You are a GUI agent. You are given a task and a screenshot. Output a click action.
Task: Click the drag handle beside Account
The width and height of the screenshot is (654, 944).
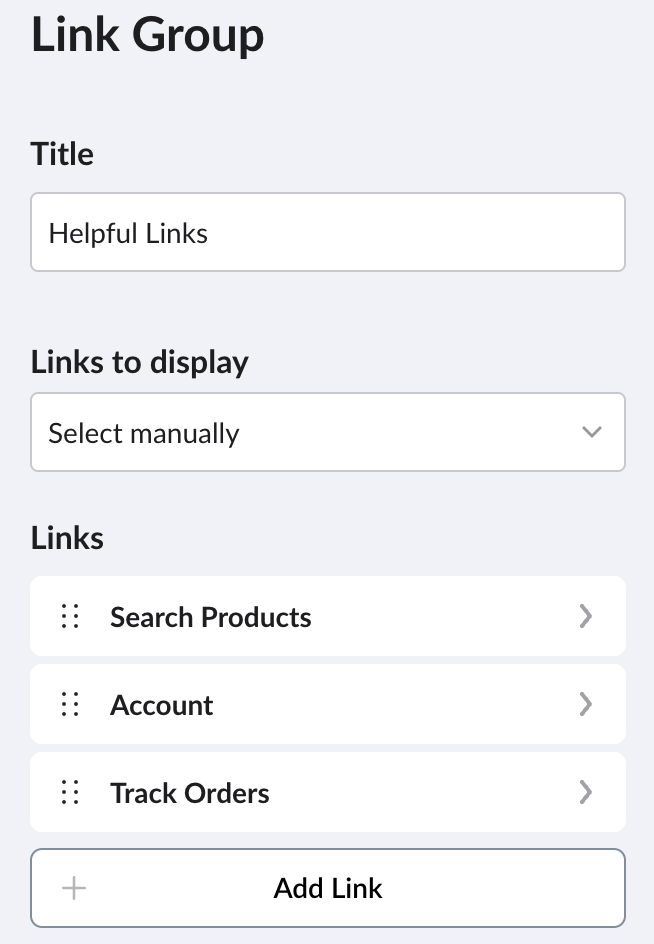[x=69, y=704]
